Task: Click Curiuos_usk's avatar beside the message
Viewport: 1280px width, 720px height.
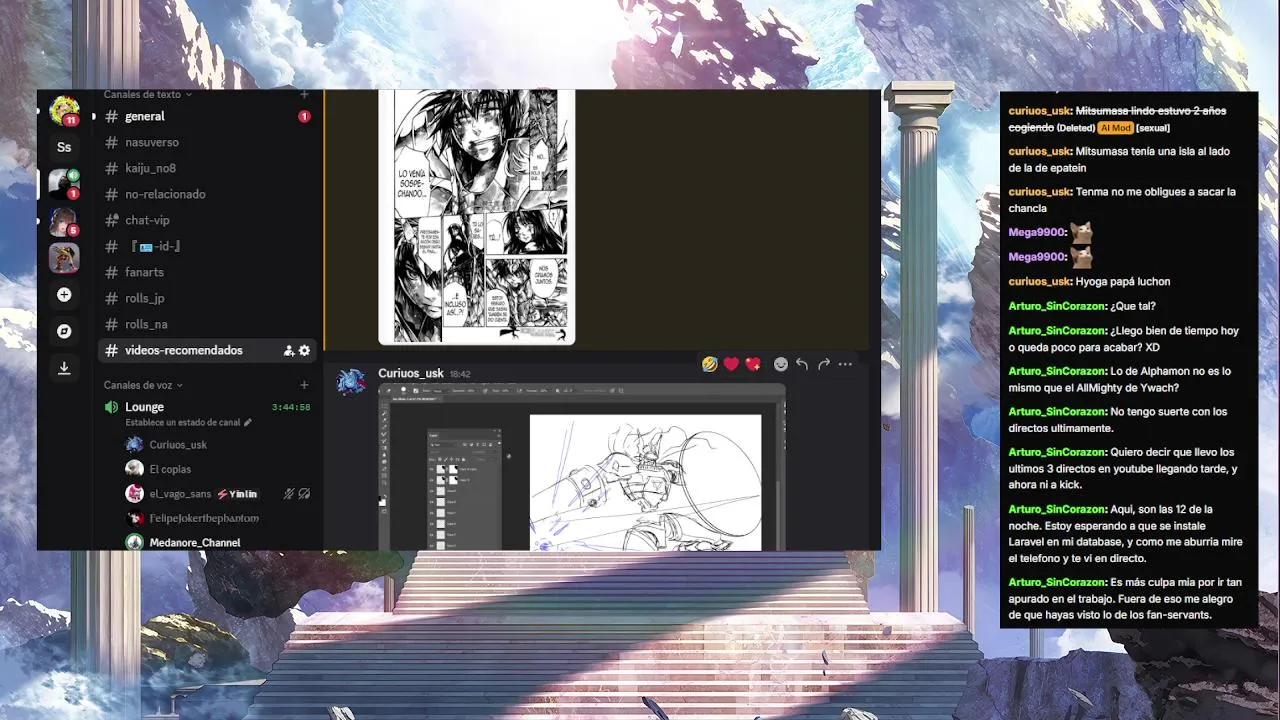Action: 350,382
